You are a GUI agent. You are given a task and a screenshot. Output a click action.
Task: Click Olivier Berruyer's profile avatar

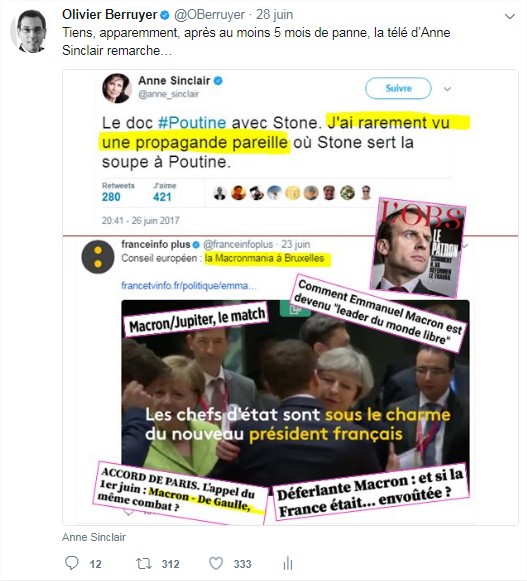coord(29,32)
